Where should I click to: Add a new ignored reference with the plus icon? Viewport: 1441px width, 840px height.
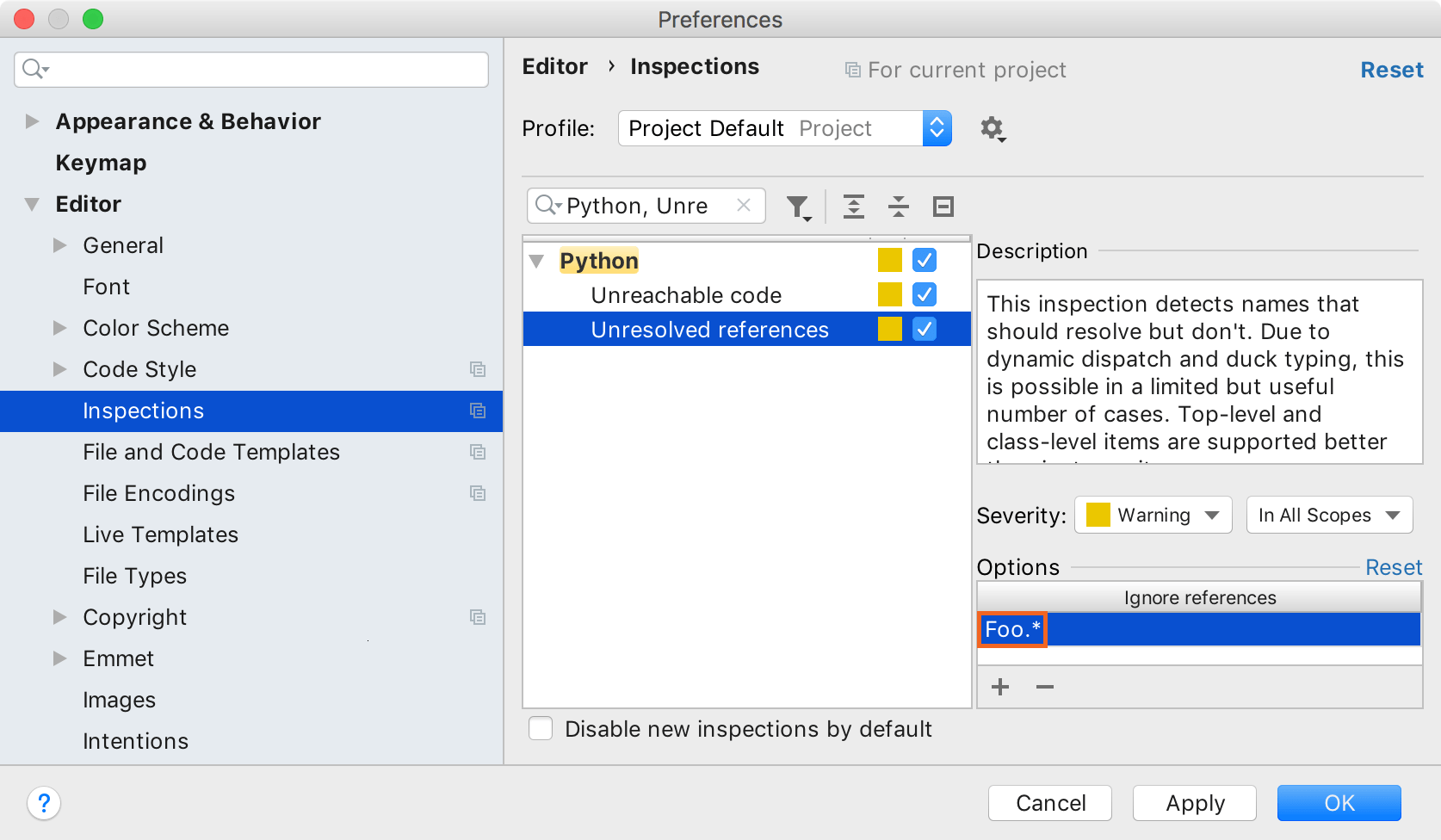pyautogui.click(x=1000, y=687)
